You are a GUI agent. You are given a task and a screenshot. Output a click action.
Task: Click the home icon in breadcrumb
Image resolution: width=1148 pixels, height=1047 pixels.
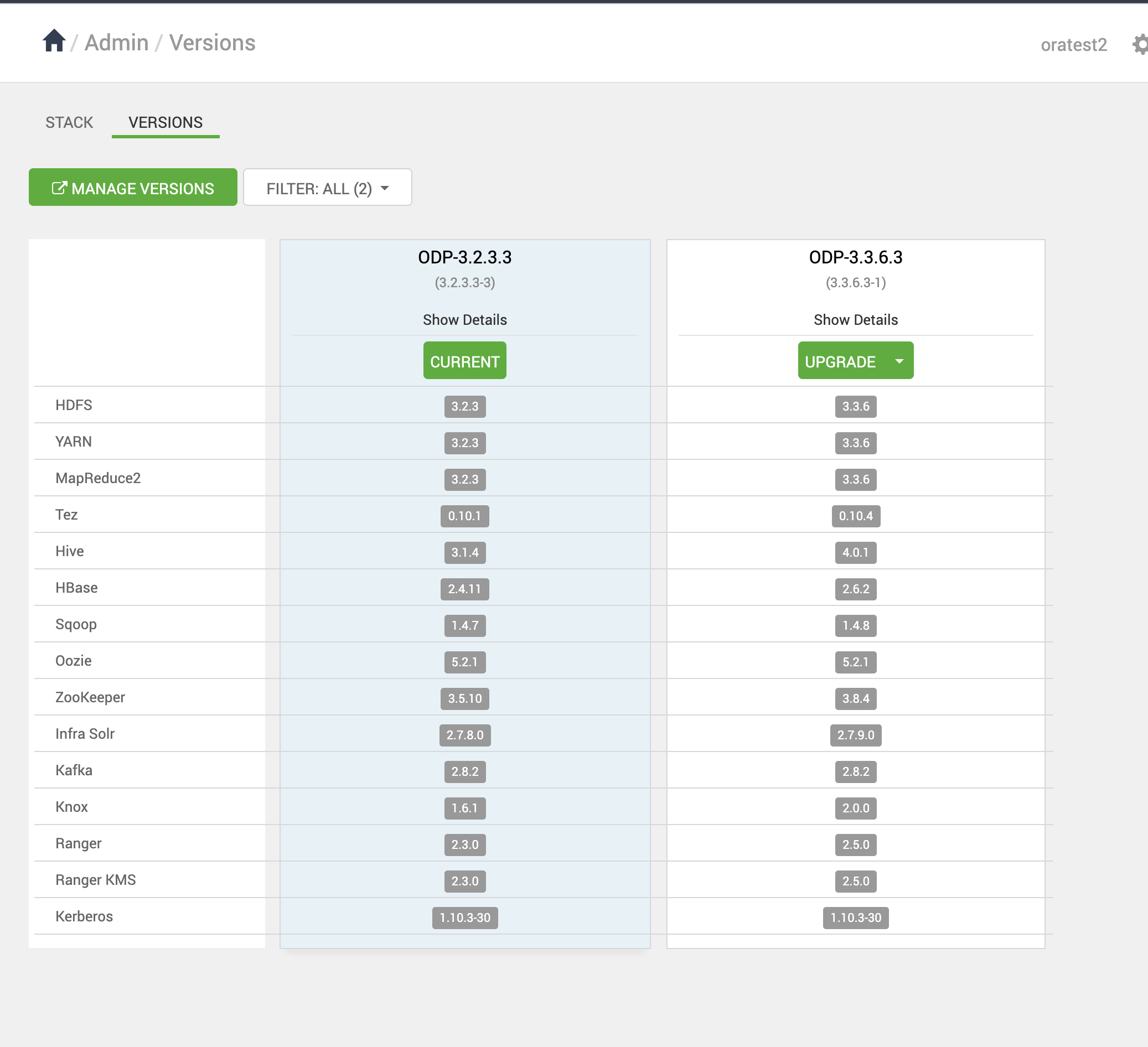pyautogui.click(x=54, y=41)
